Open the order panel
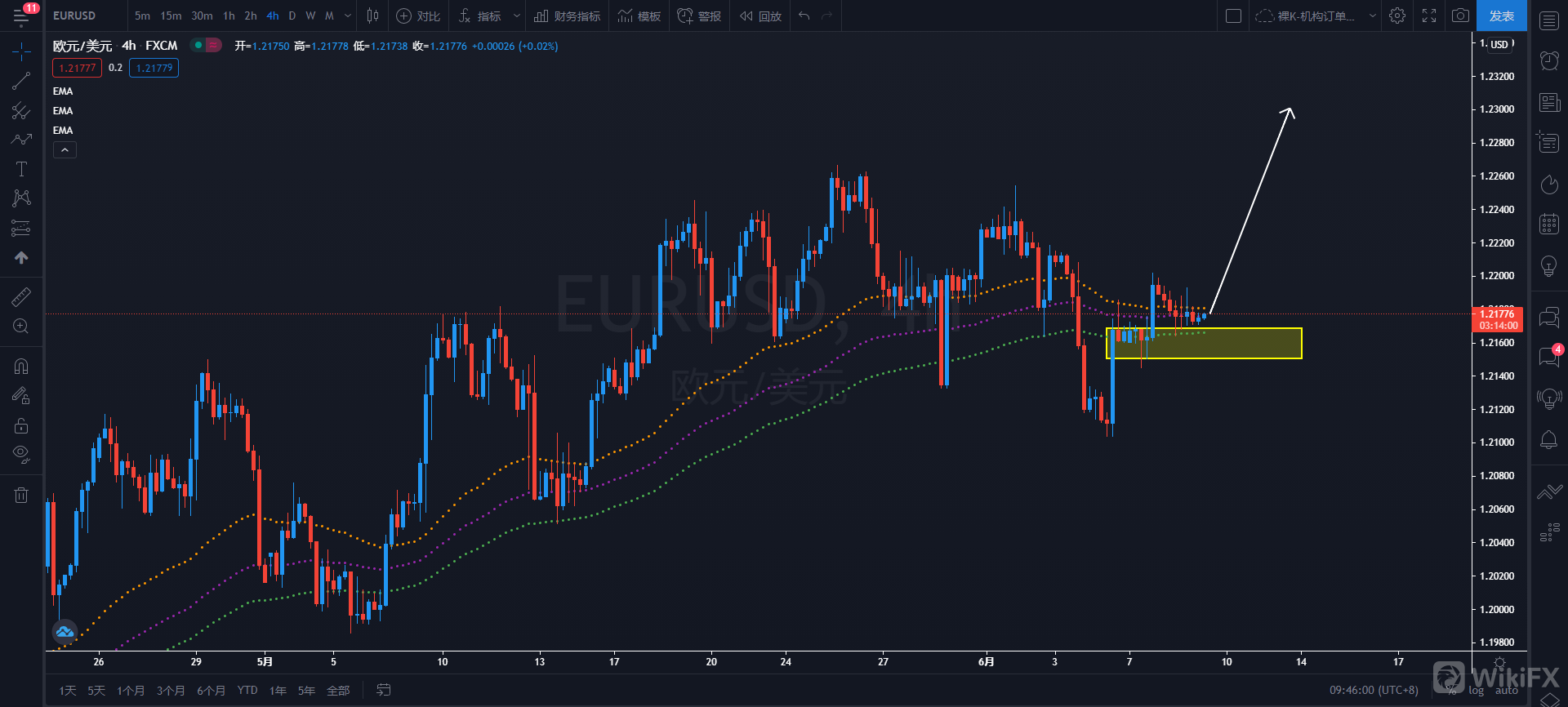1568x707 pixels. (x=1549, y=491)
